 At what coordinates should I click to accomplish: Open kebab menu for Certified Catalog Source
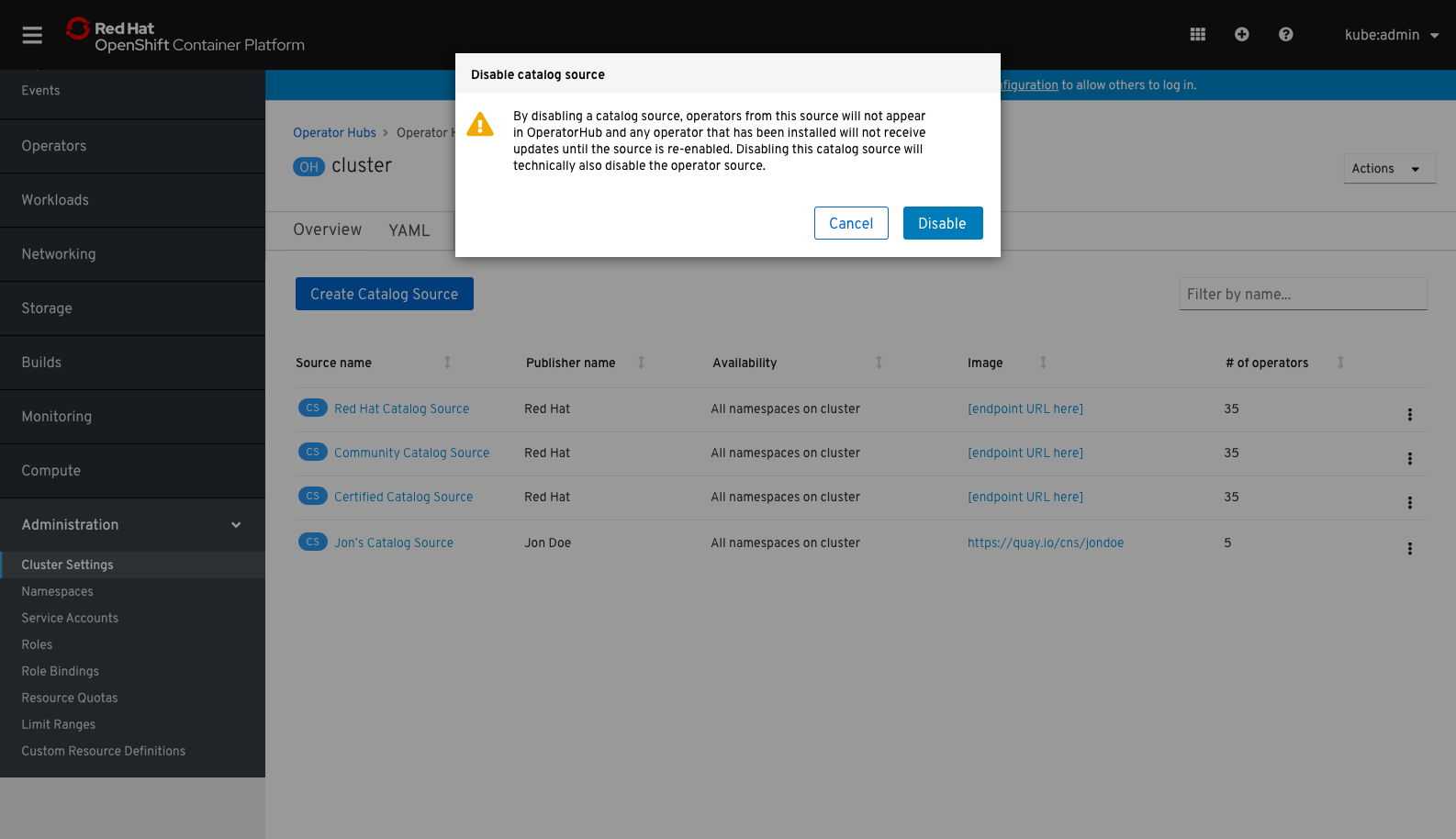click(1410, 502)
